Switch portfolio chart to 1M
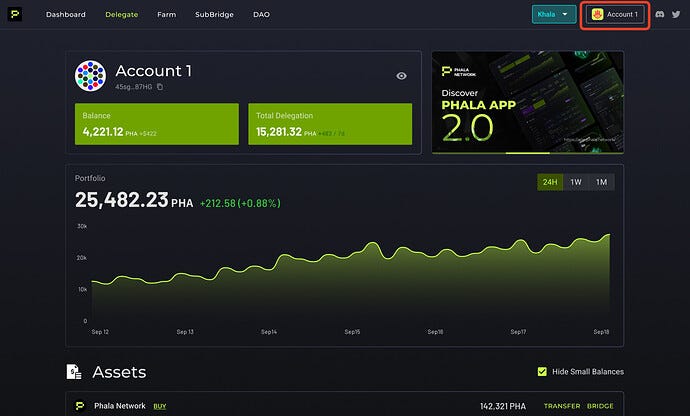 [602, 182]
